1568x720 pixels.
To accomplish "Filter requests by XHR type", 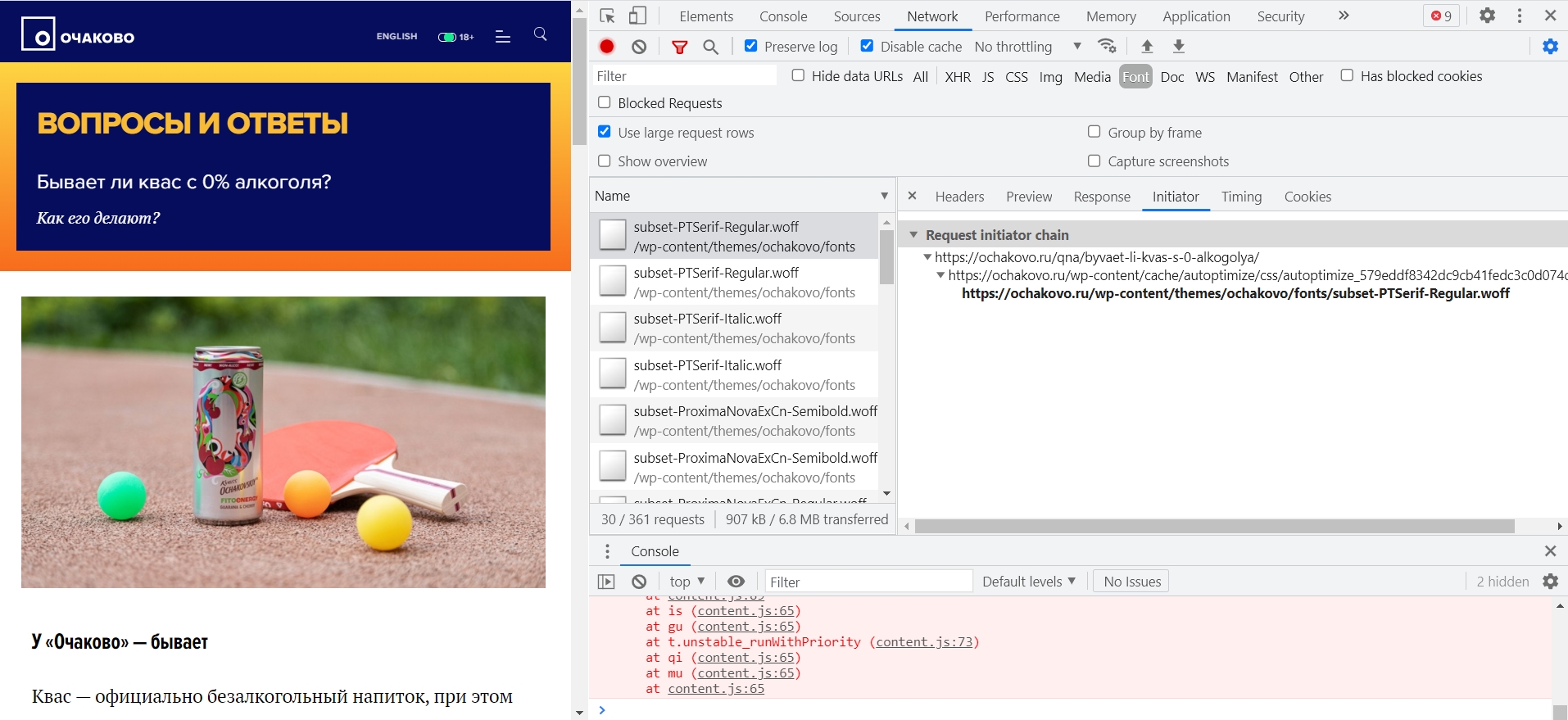I will [x=958, y=77].
